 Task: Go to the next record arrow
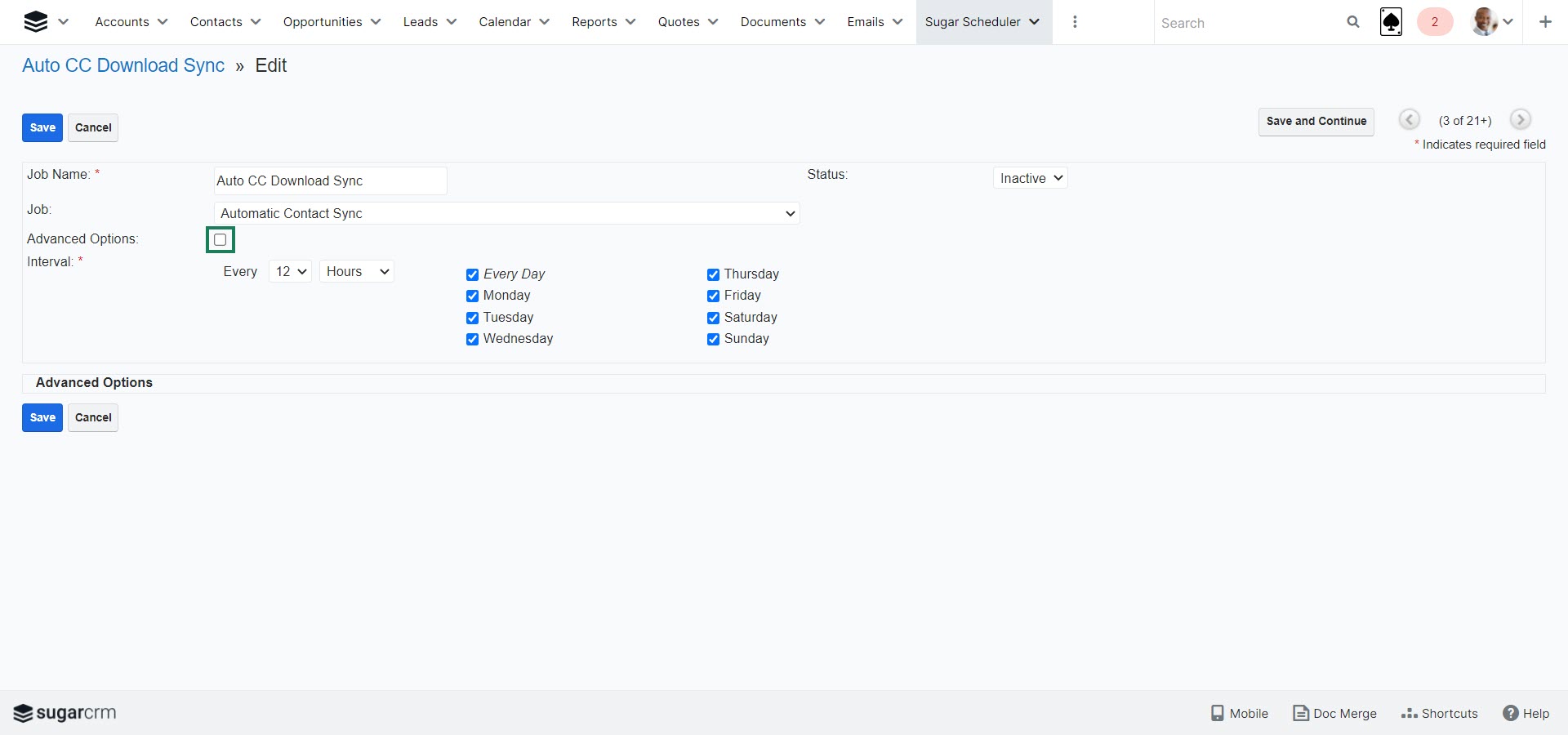point(1519,120)
